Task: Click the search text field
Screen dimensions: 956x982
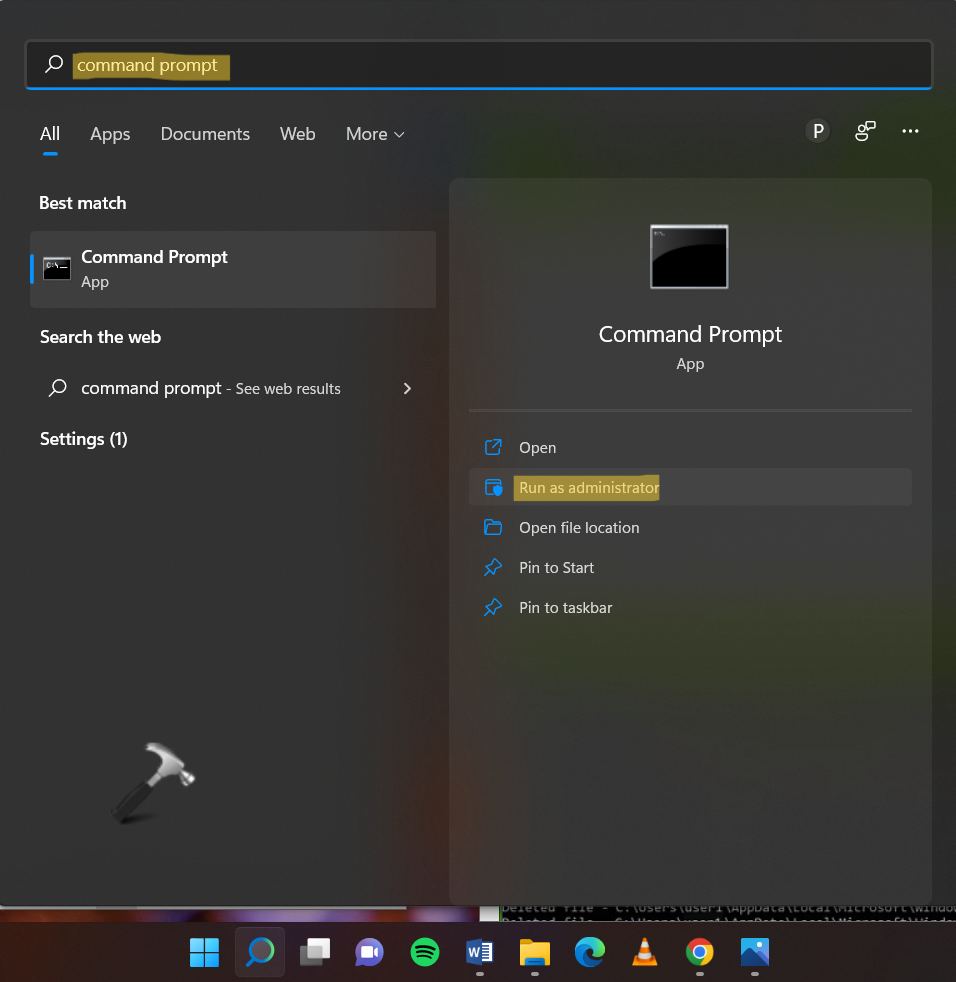Action: pos(500,66)
